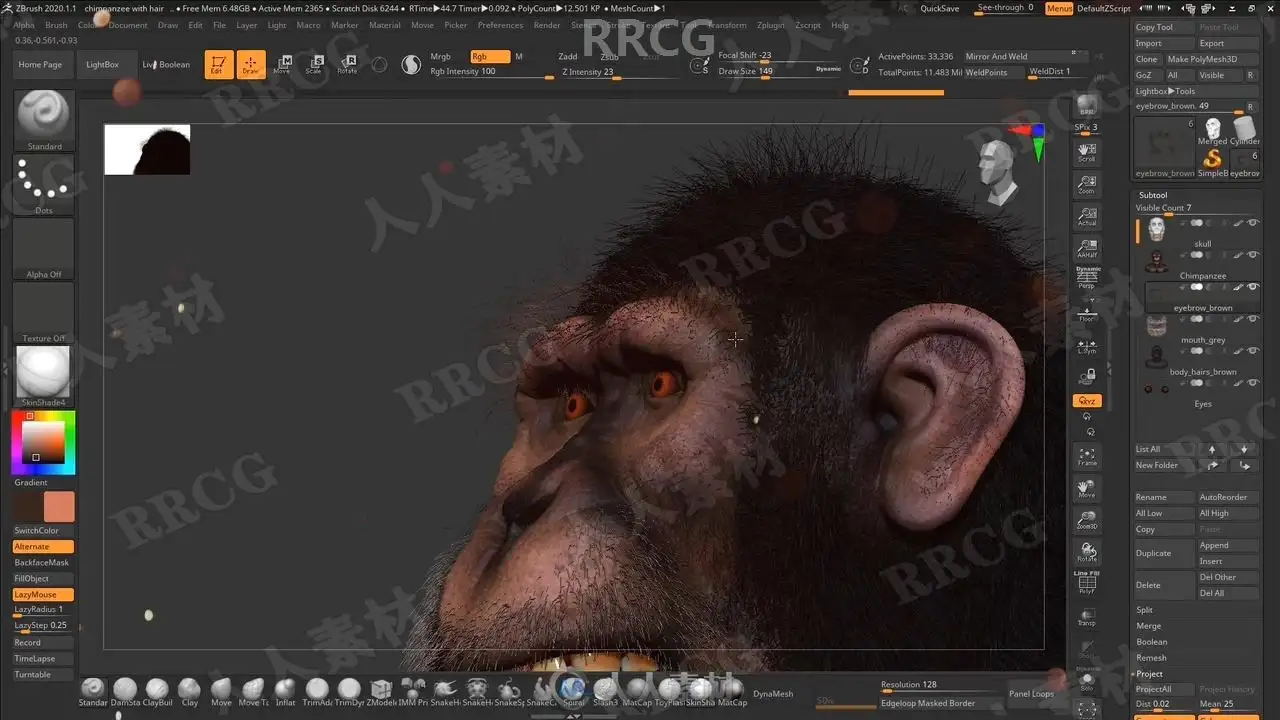
Task: Click the Floor grid icon
Action: (1087, 315)
